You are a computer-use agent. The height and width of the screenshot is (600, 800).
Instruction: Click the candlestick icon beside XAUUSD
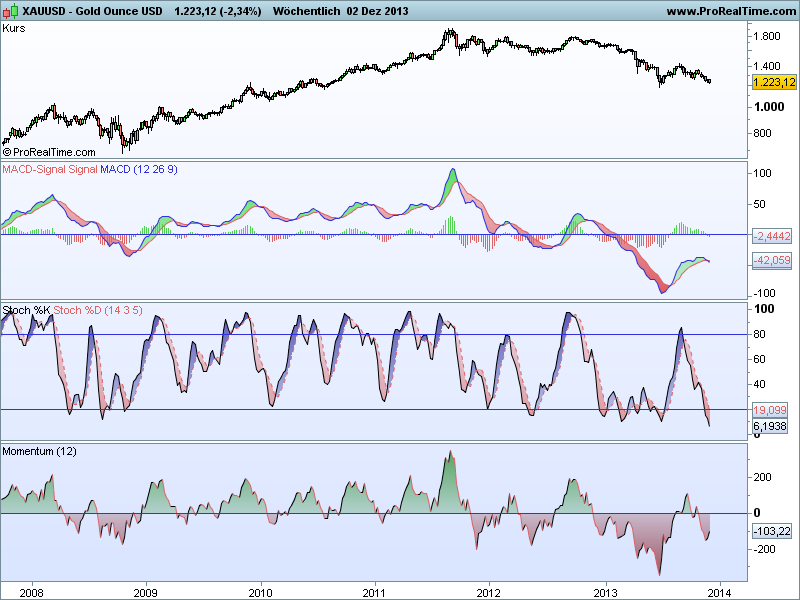(10, 11)
